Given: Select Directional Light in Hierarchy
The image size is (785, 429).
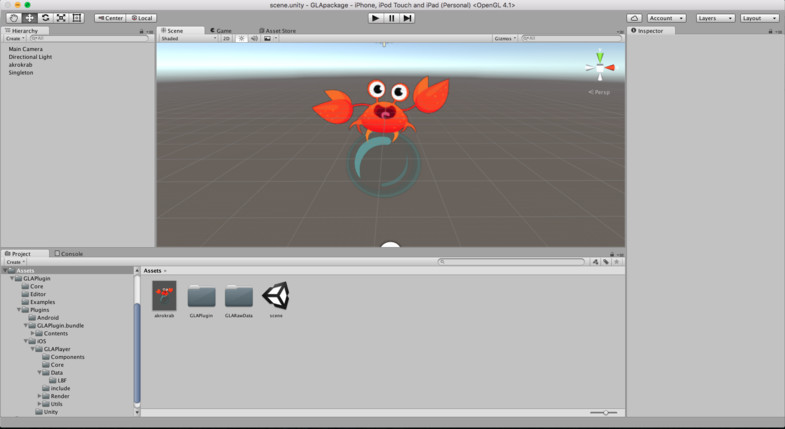Looking at the screenshot, I should (30, 57).
